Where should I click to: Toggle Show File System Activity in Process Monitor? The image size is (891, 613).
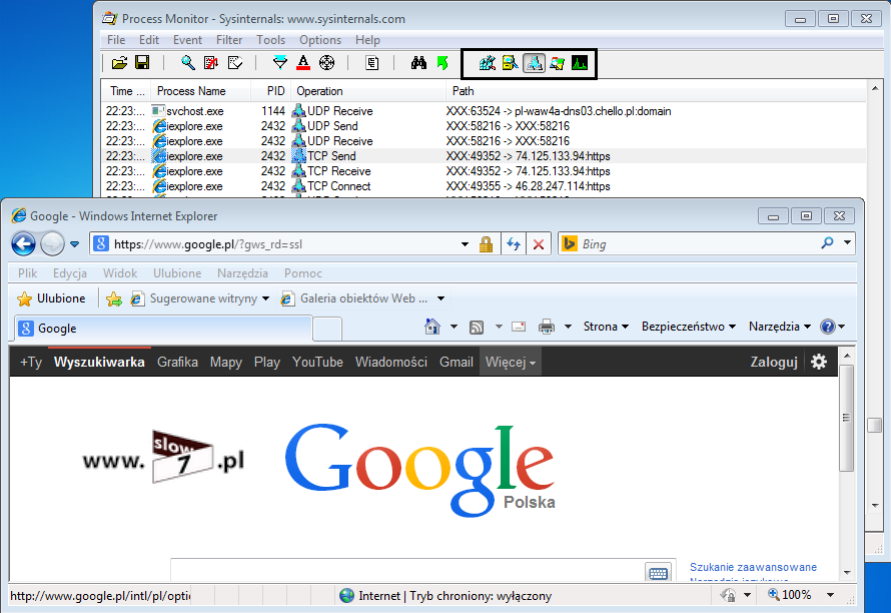click(510, 63)
